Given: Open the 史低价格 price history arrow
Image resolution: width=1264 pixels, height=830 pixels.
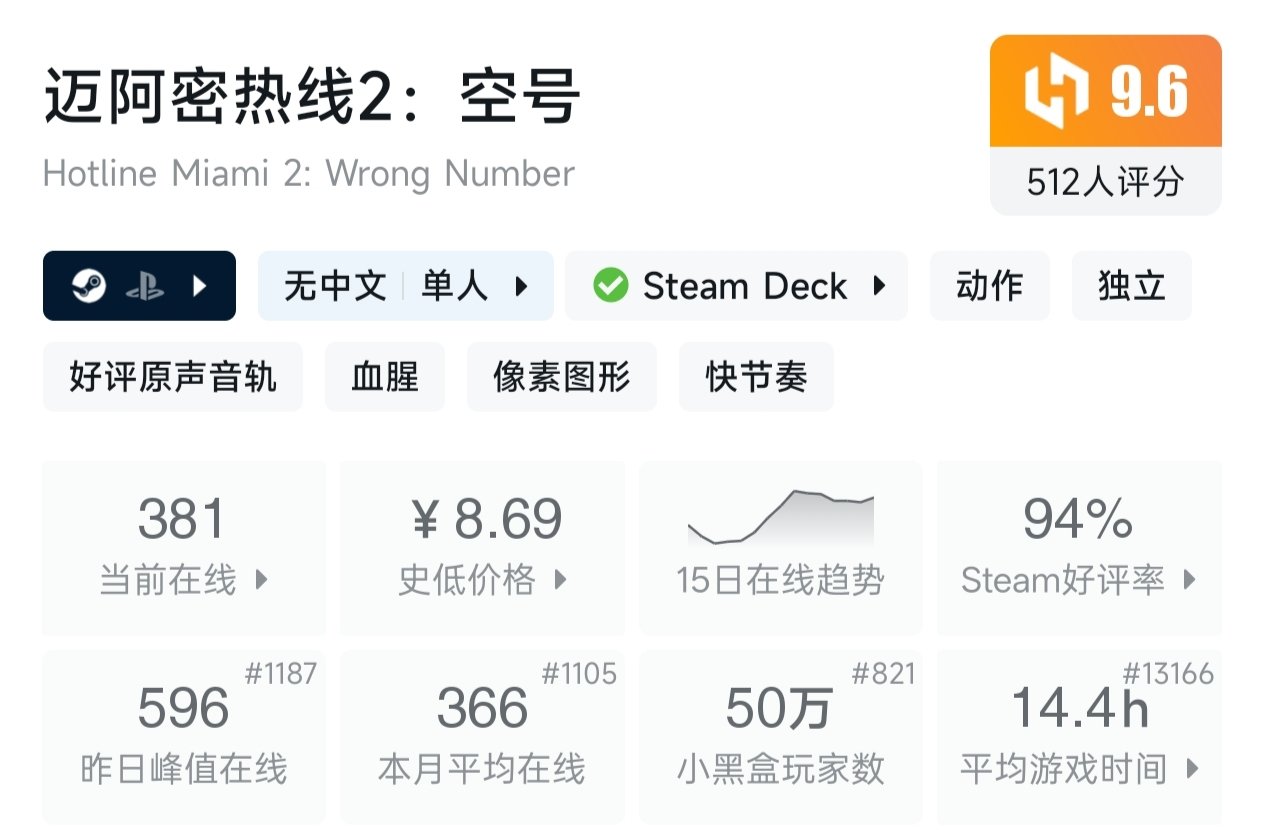Looking at the screenshot, I should click(561, 580).
